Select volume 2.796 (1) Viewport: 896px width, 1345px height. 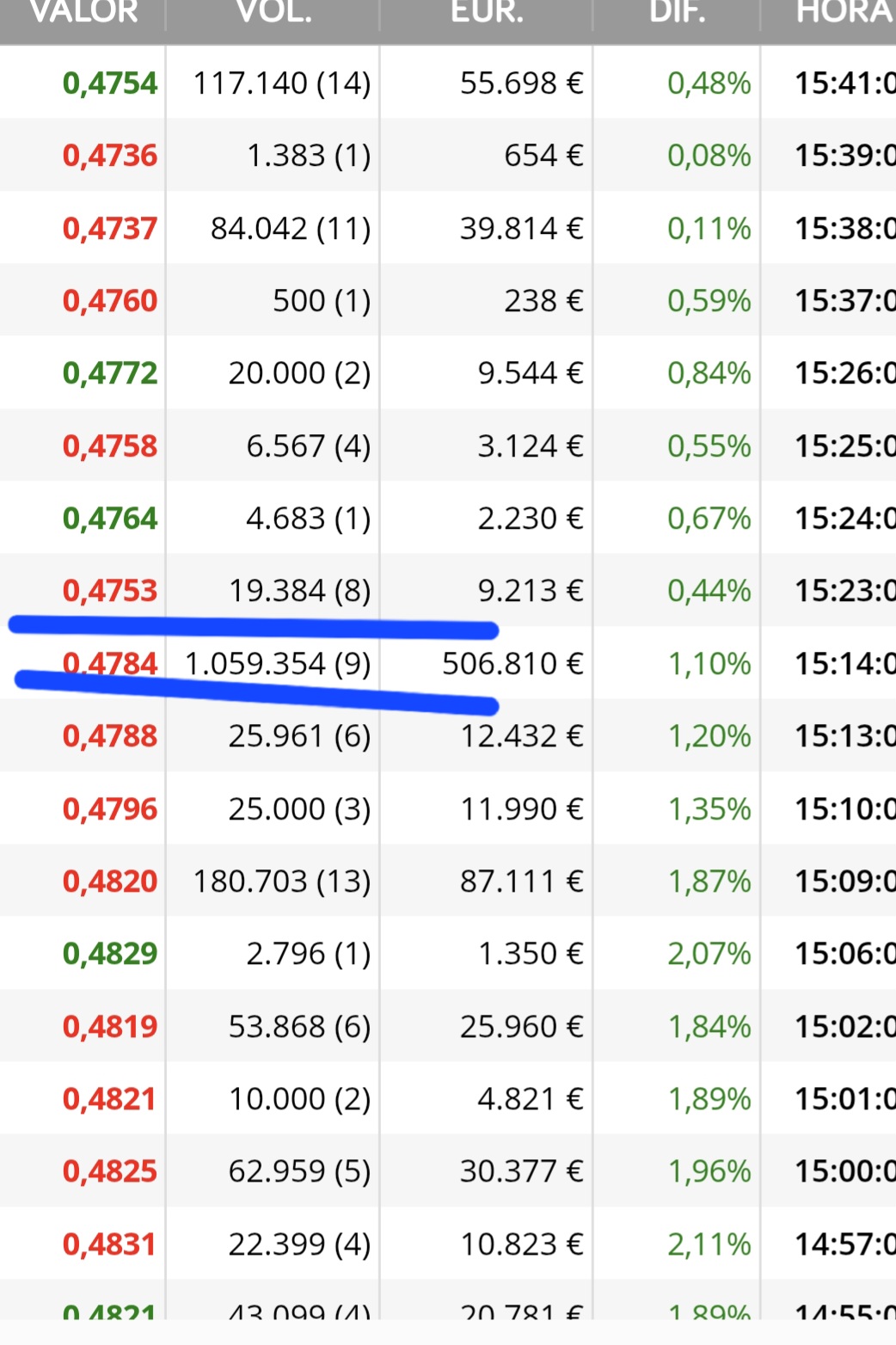(x=309, y=954)
